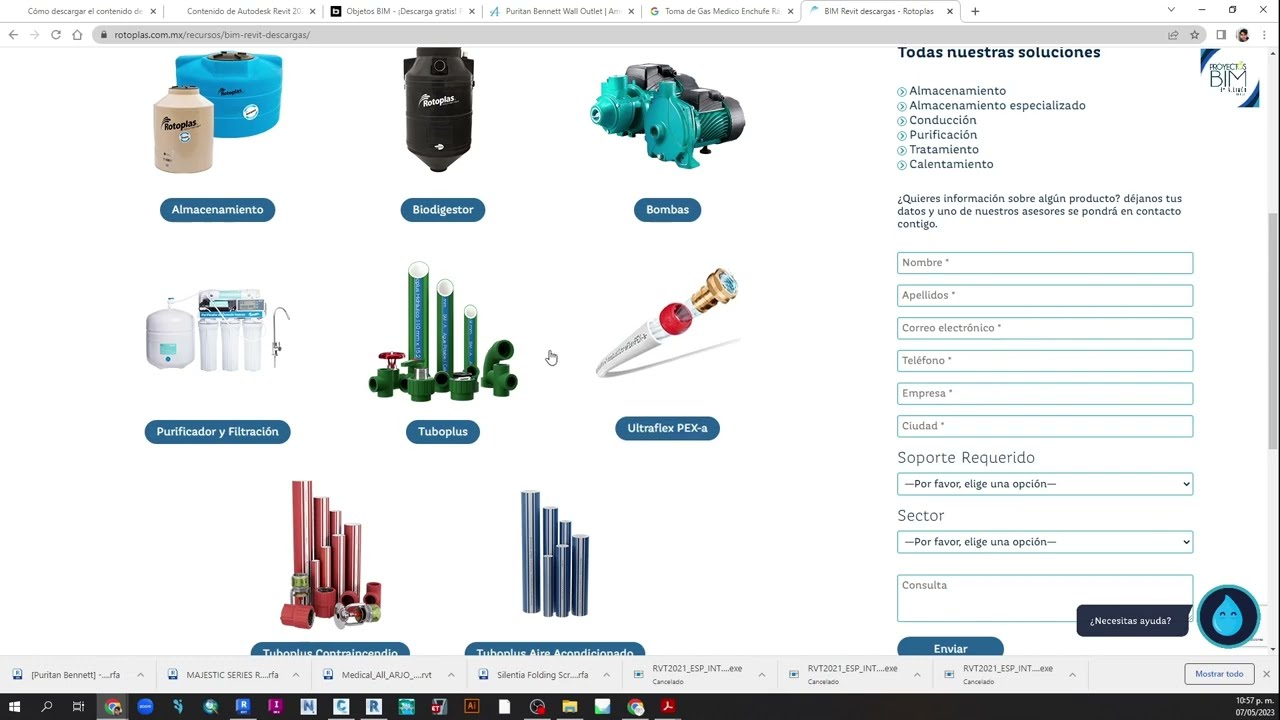
Task: Open the Chrome profile avatar
Action: (x=1243, y=35)
